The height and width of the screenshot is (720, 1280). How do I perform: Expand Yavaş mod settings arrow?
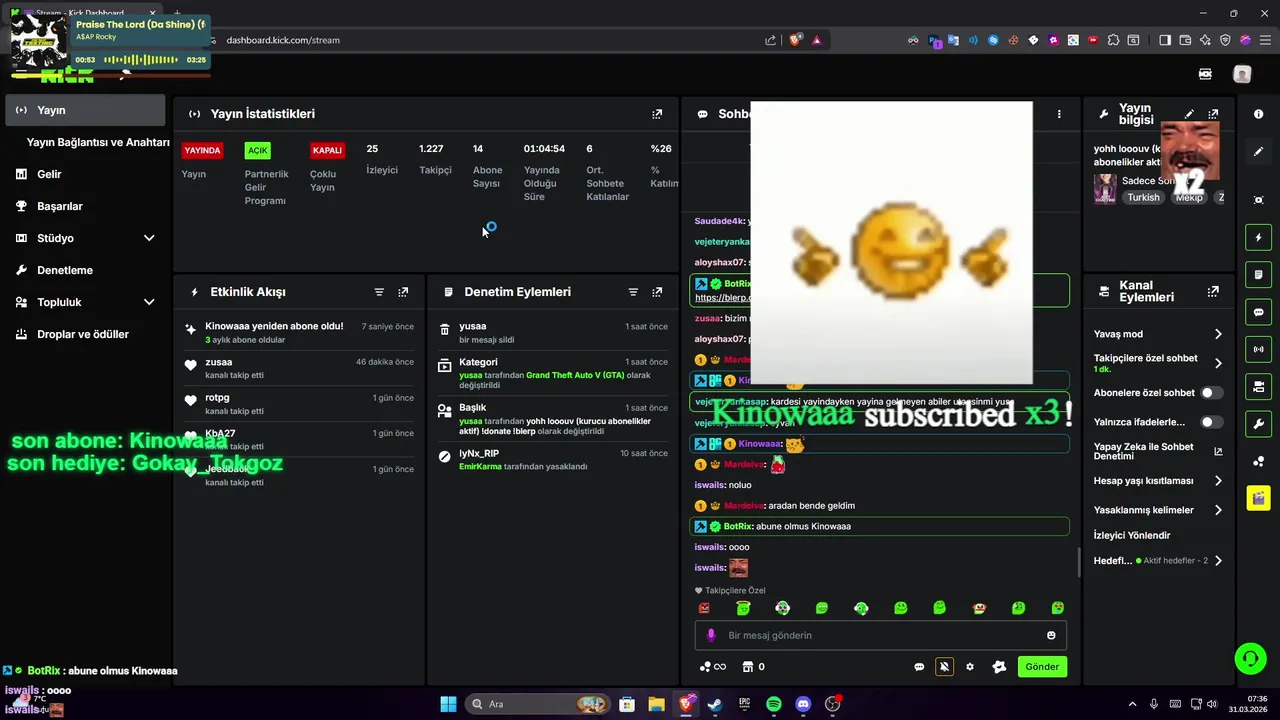(1218, 334)
